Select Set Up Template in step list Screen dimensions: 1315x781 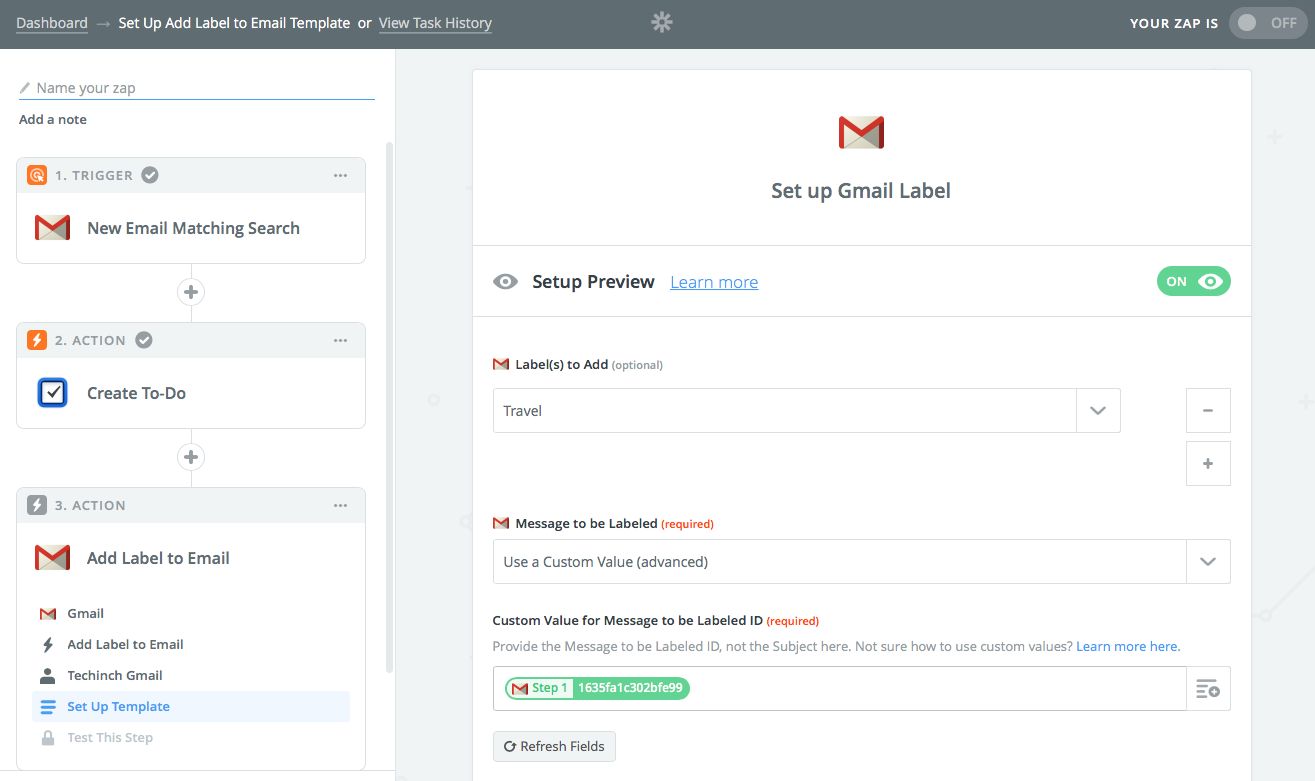[118, 706]
